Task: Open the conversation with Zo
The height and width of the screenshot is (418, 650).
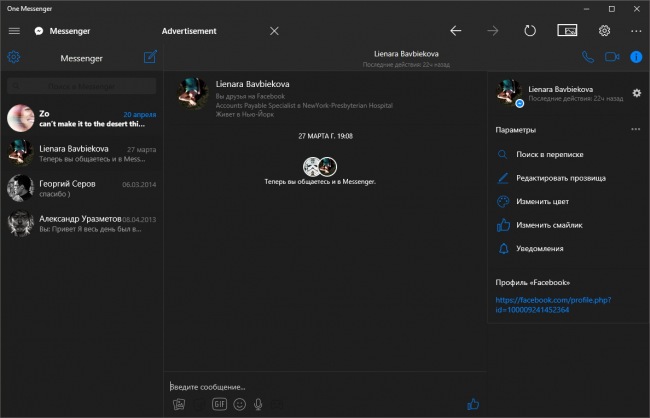Action: 82,118
